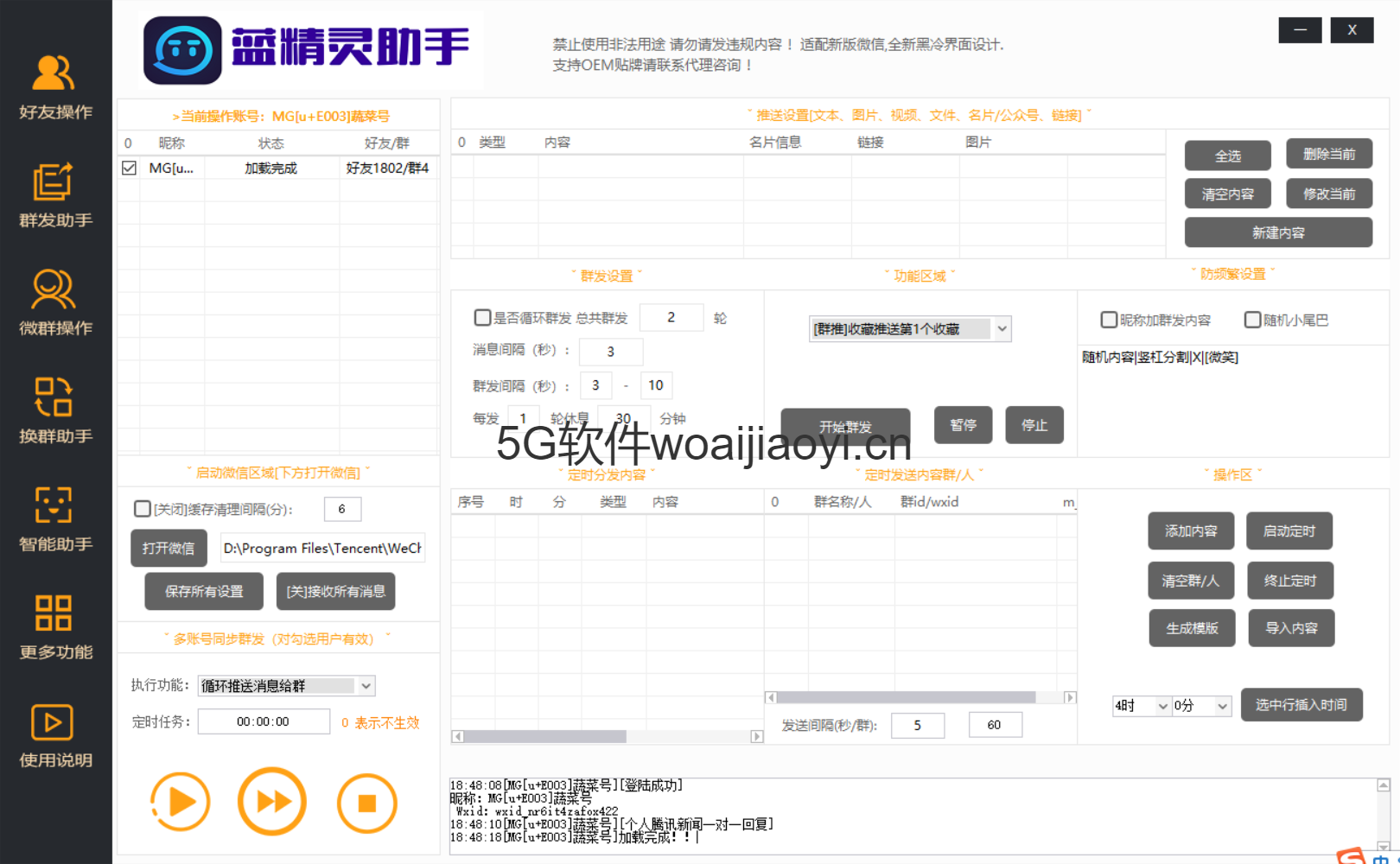Click the 每发 count field showing 1

point(524,418)
